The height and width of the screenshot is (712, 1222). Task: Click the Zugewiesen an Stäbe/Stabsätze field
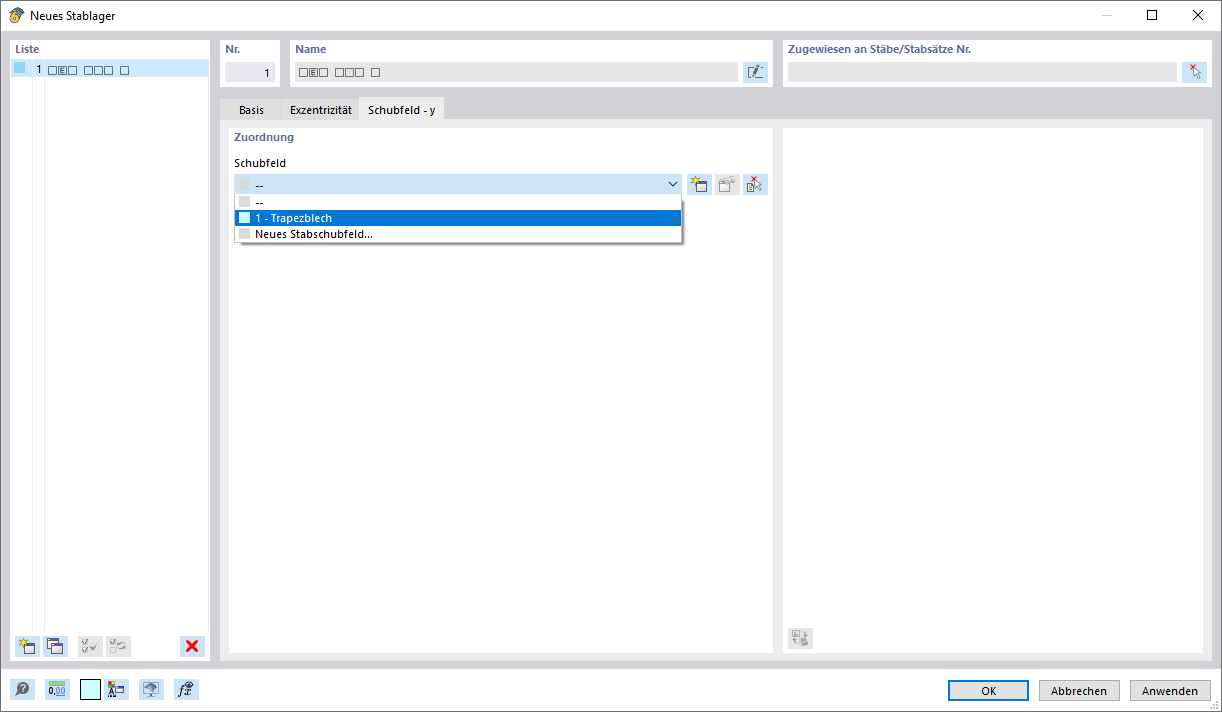(x=982, y=72)
